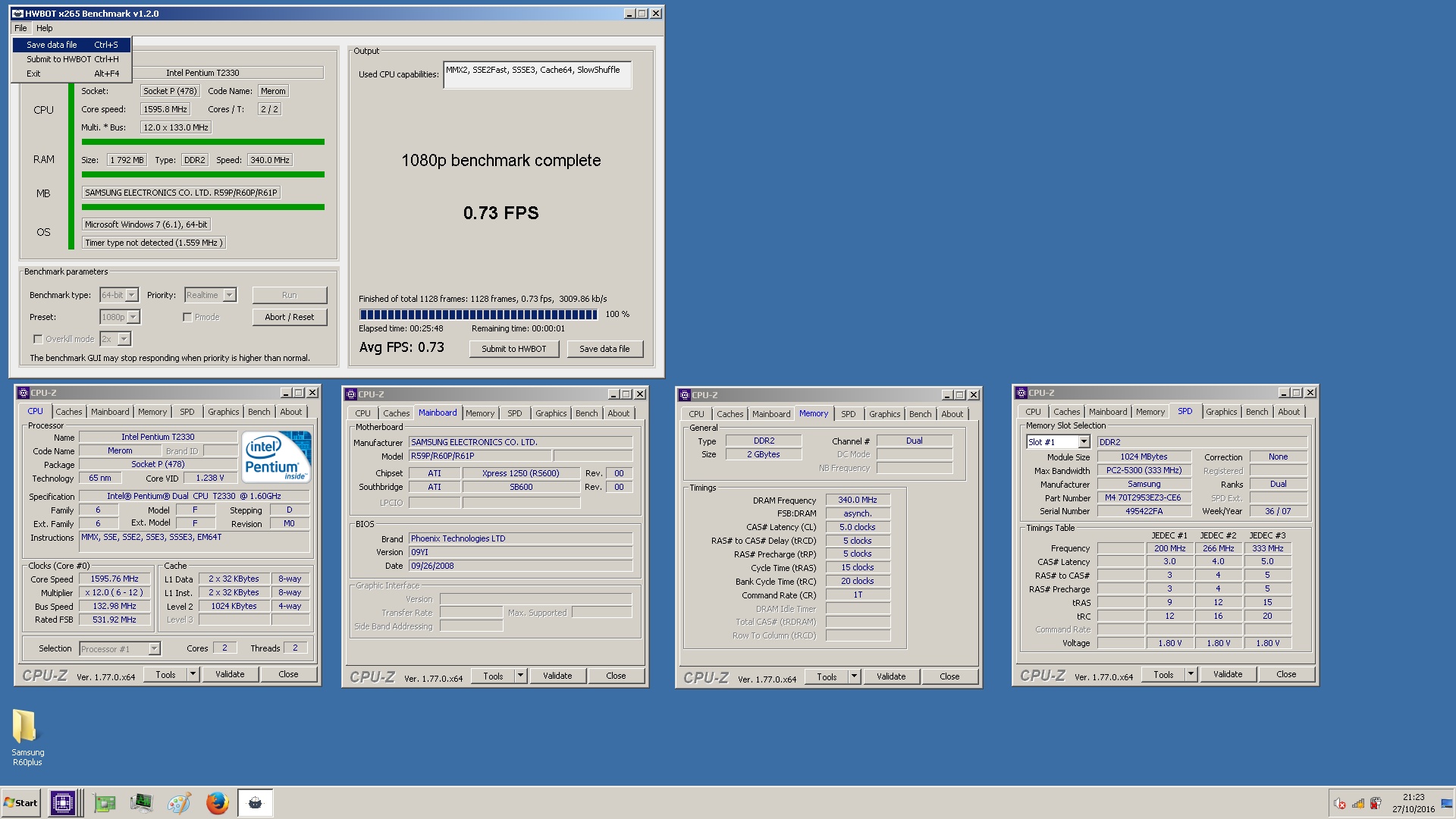
Task: Switch to About tab in CPU-Z Mainboard window
Action: pos(618,413)
